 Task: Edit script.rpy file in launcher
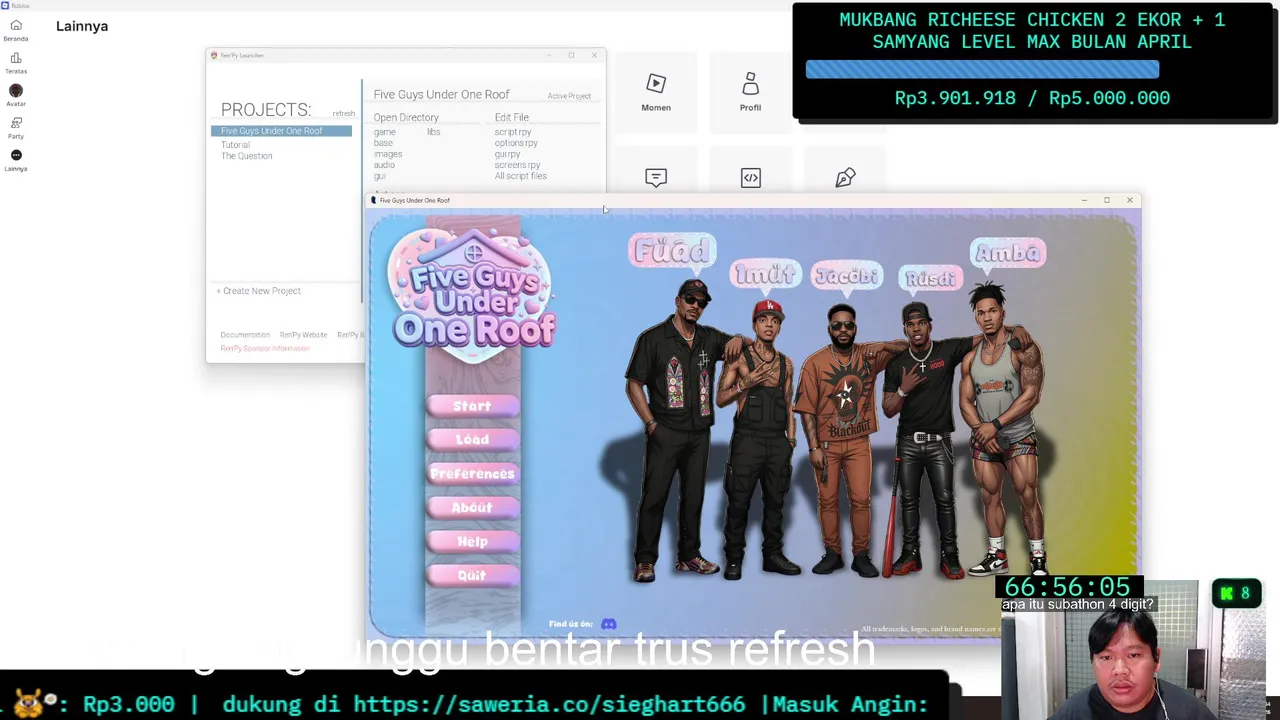tap(513, 132)
